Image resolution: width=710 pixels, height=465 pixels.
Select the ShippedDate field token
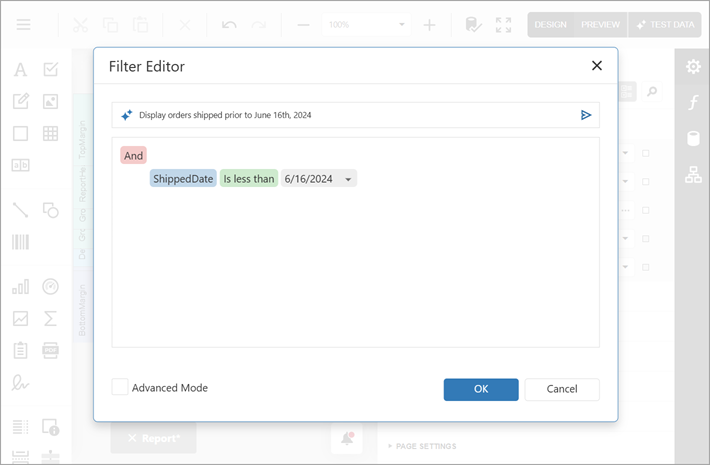click(x=183, y=178)
